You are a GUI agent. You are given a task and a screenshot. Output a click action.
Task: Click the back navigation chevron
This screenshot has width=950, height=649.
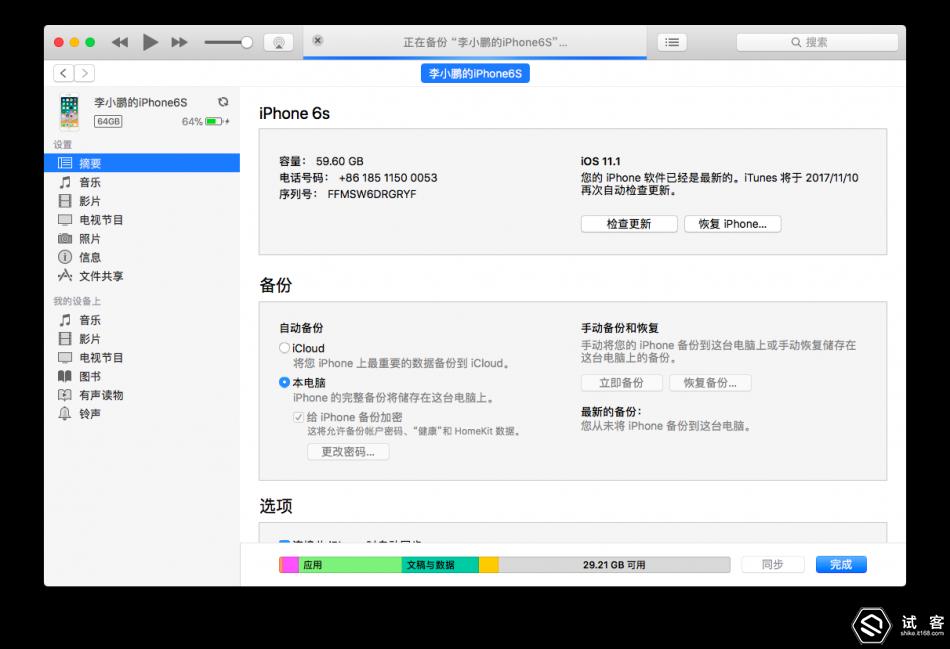point(62,73)
